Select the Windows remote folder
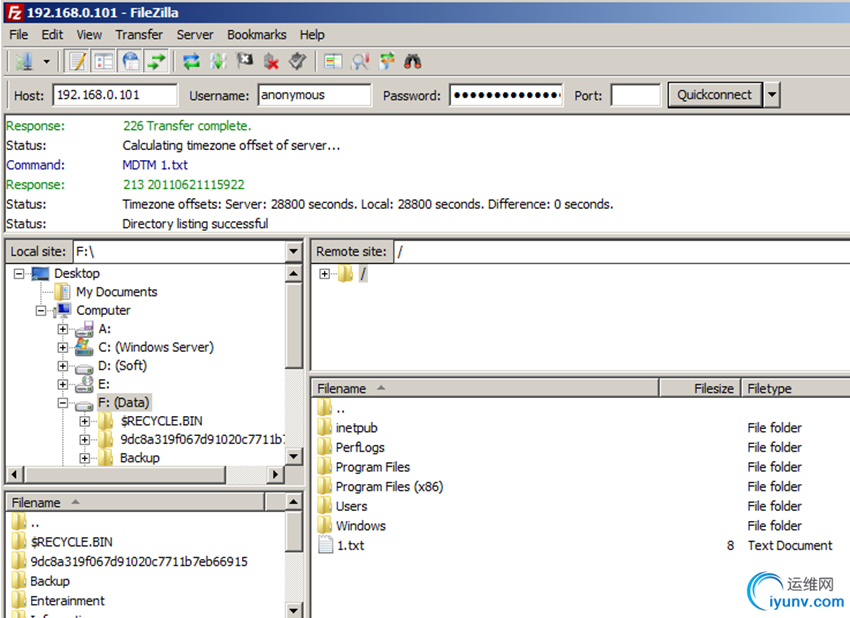The height and width of the screenshot is (618, 850). click(x=360, y=526)
